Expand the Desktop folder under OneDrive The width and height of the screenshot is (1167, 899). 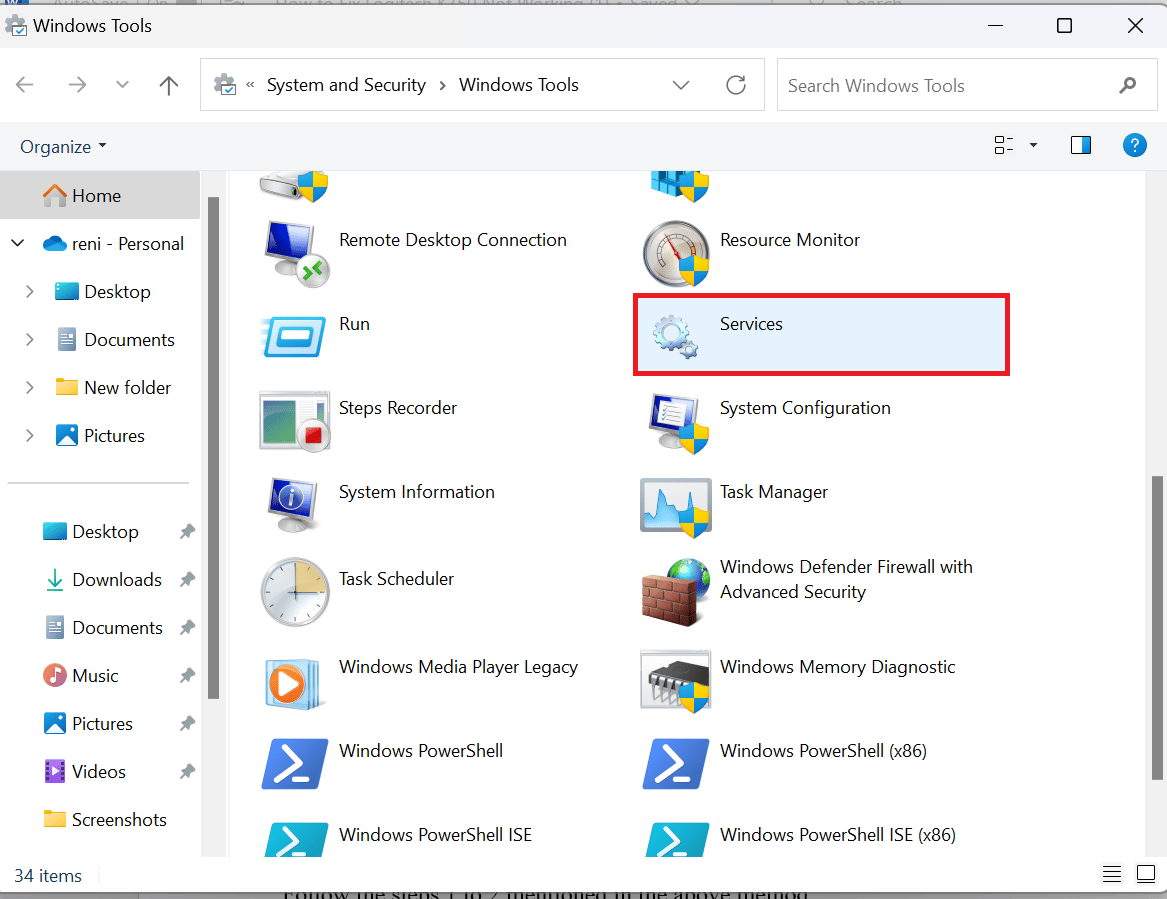pos(30,292)
